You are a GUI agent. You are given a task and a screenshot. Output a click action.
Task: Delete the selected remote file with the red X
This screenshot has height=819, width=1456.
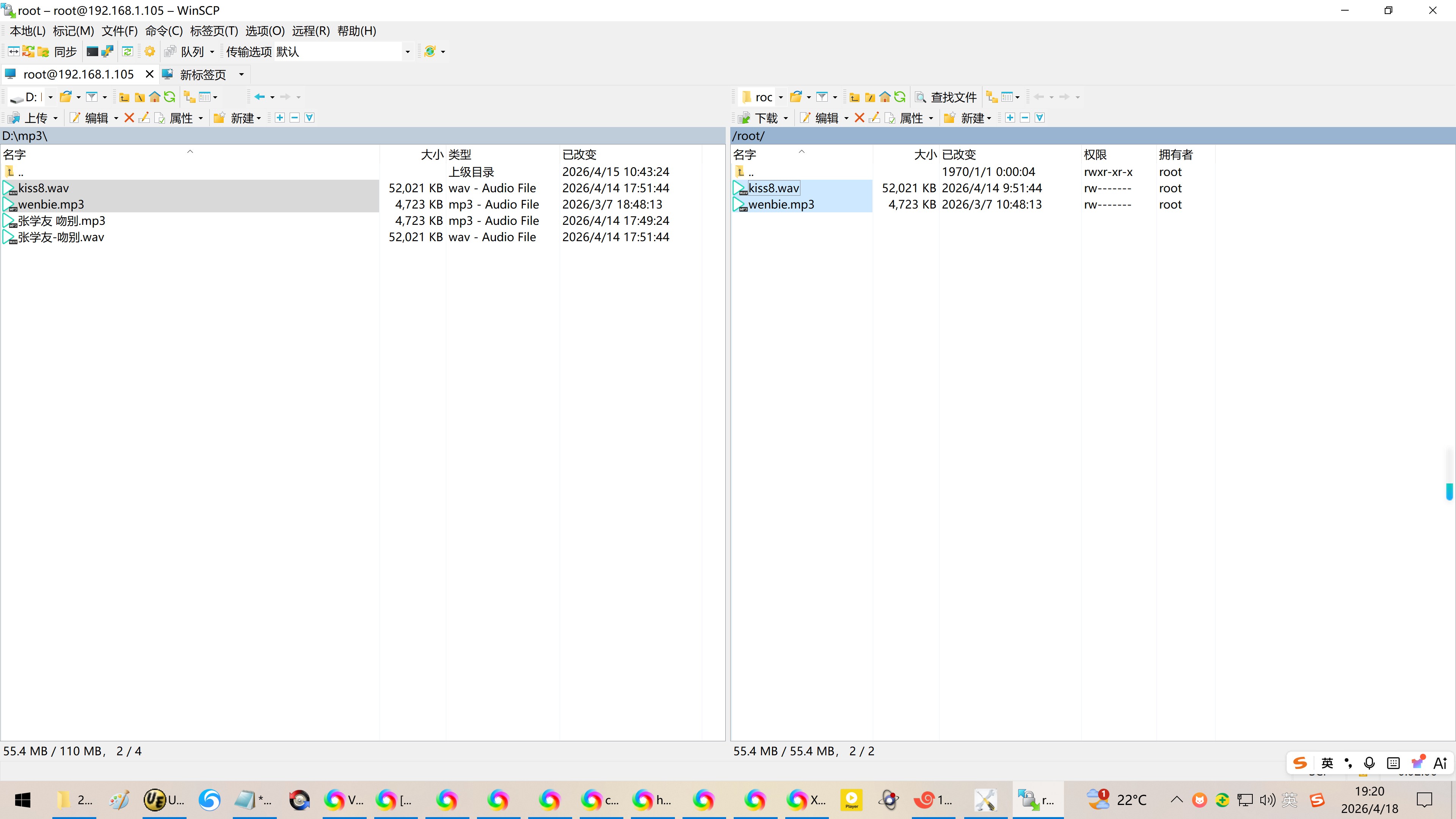(859, 118)
